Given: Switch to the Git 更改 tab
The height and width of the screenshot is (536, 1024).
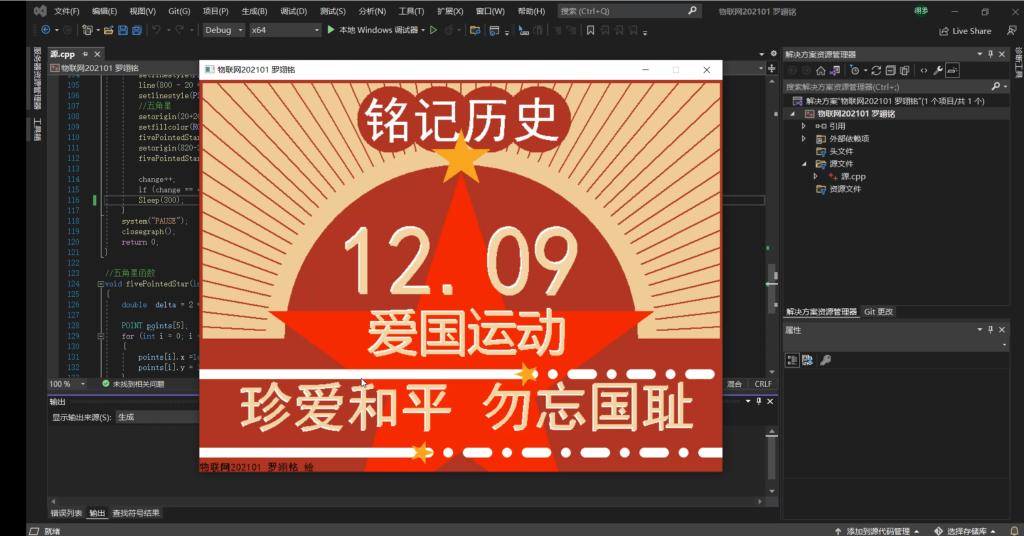Looking at the screenshot, I should click(878, 312).
